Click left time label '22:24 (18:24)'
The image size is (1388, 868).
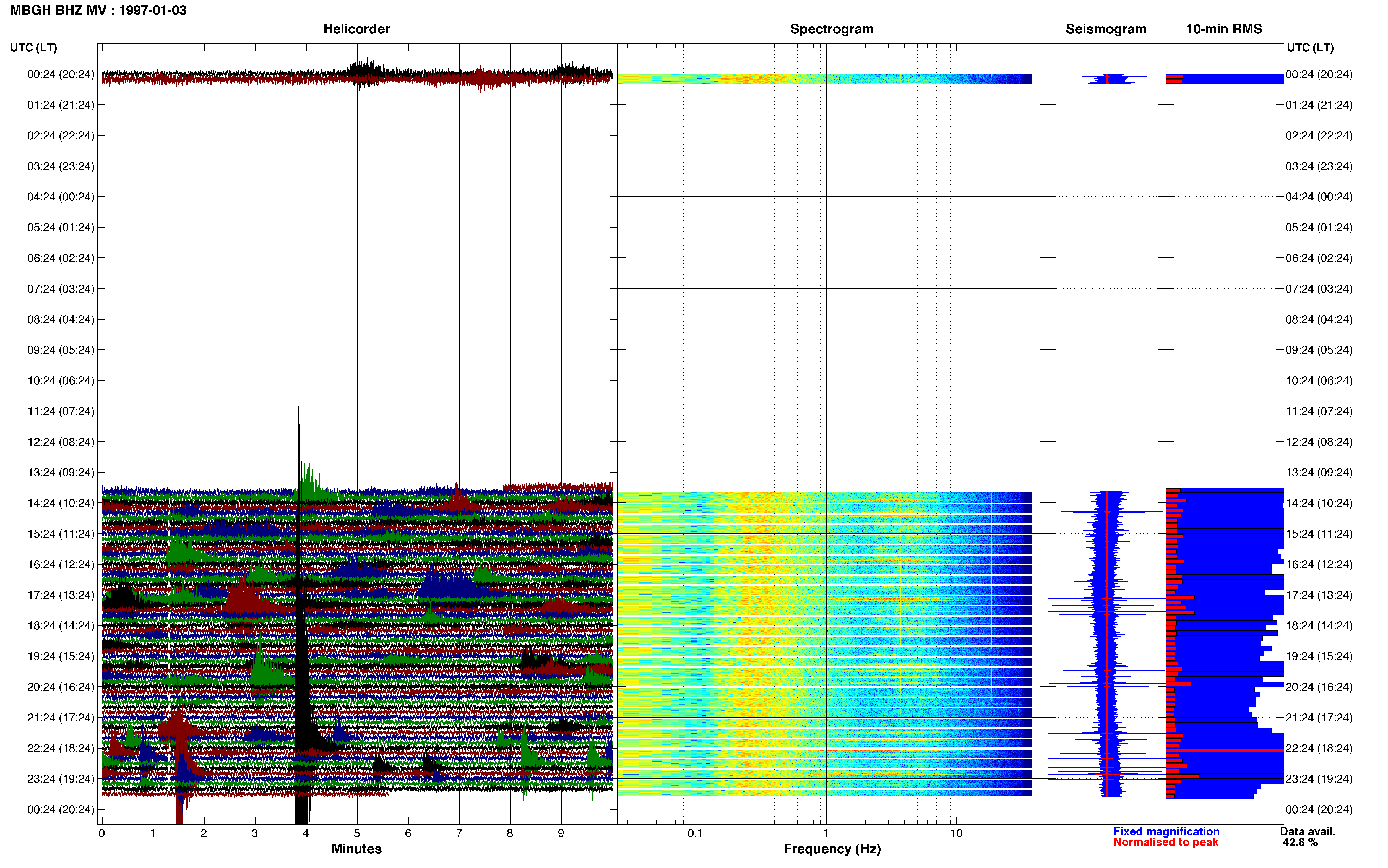pos(61,748)
